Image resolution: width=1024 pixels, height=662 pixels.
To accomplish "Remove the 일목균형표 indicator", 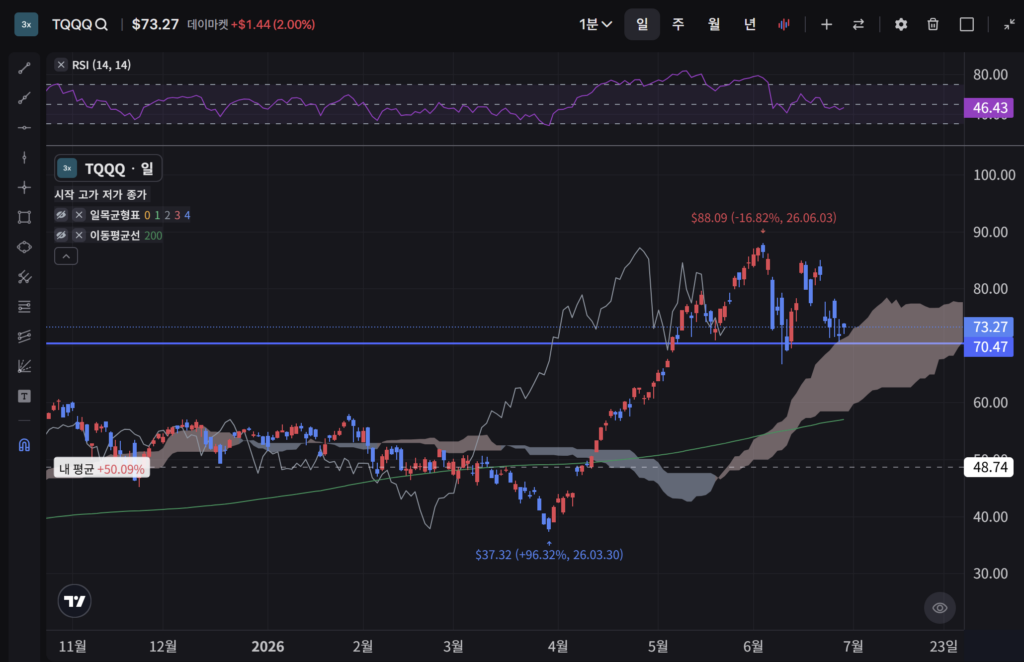I will (79, 215).
